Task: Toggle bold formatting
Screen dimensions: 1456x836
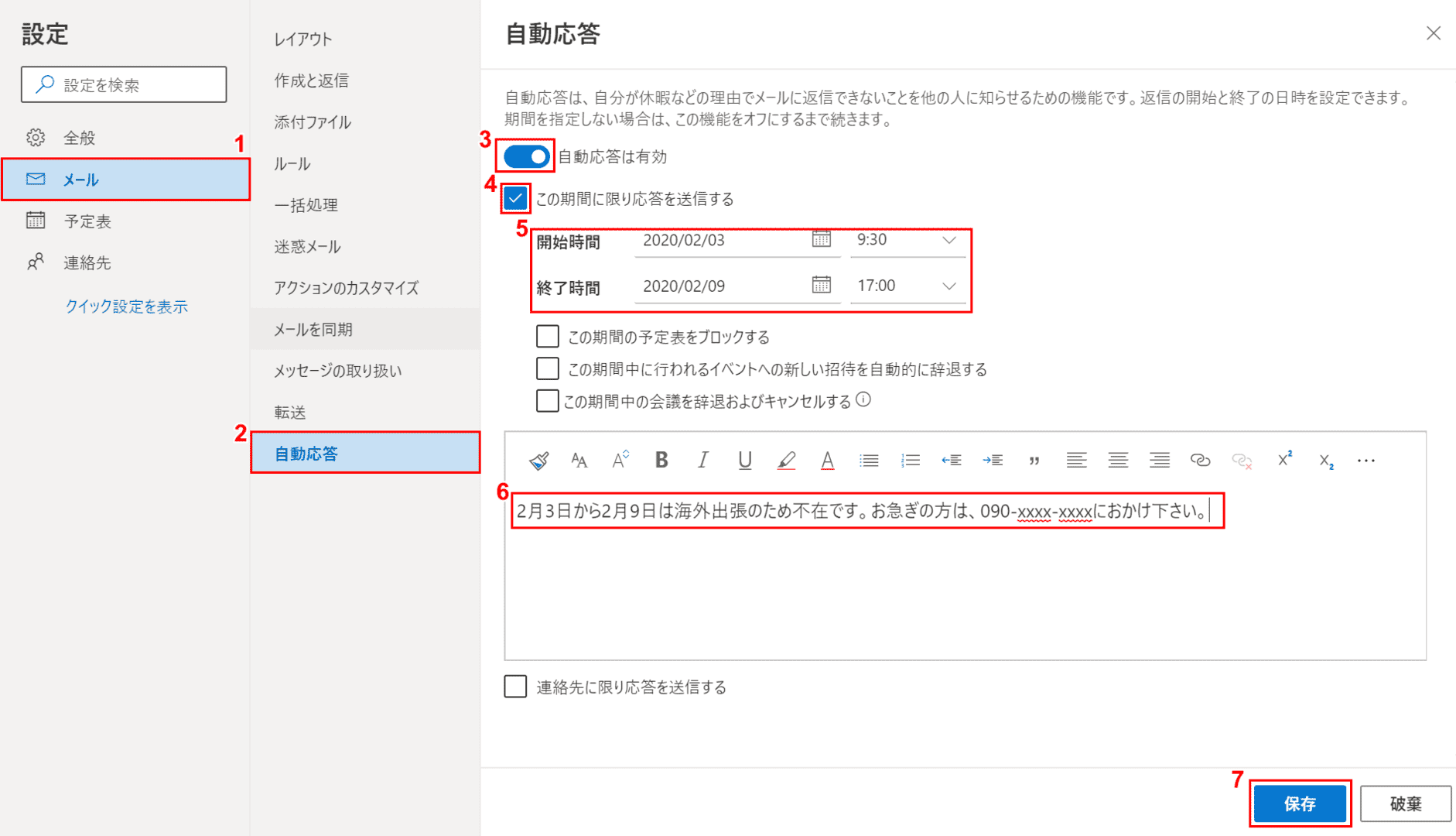Action: (x=661, y=461)
